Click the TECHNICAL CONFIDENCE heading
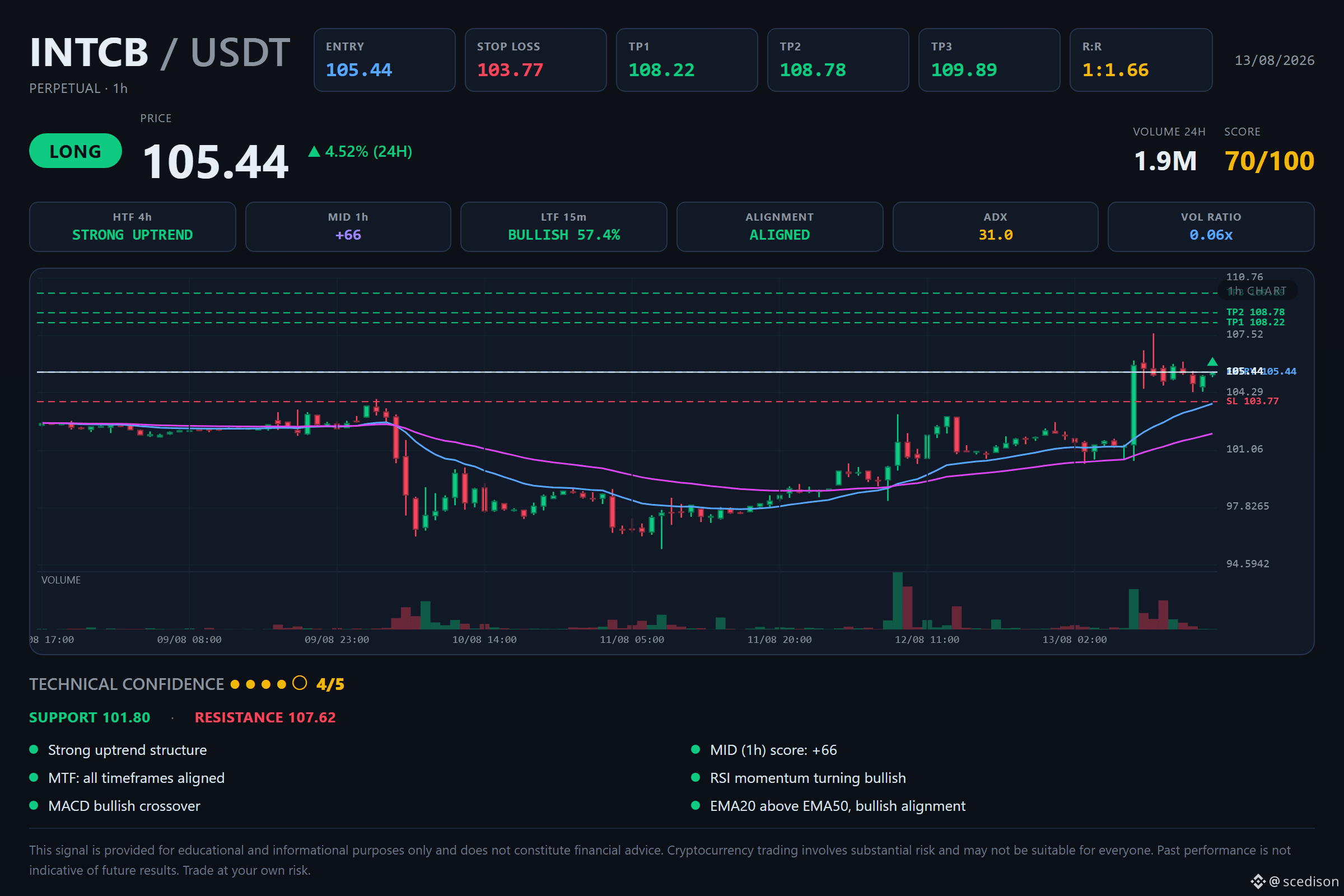The image size is (1344, 896). pyautogui.click(x=127, y=684)
